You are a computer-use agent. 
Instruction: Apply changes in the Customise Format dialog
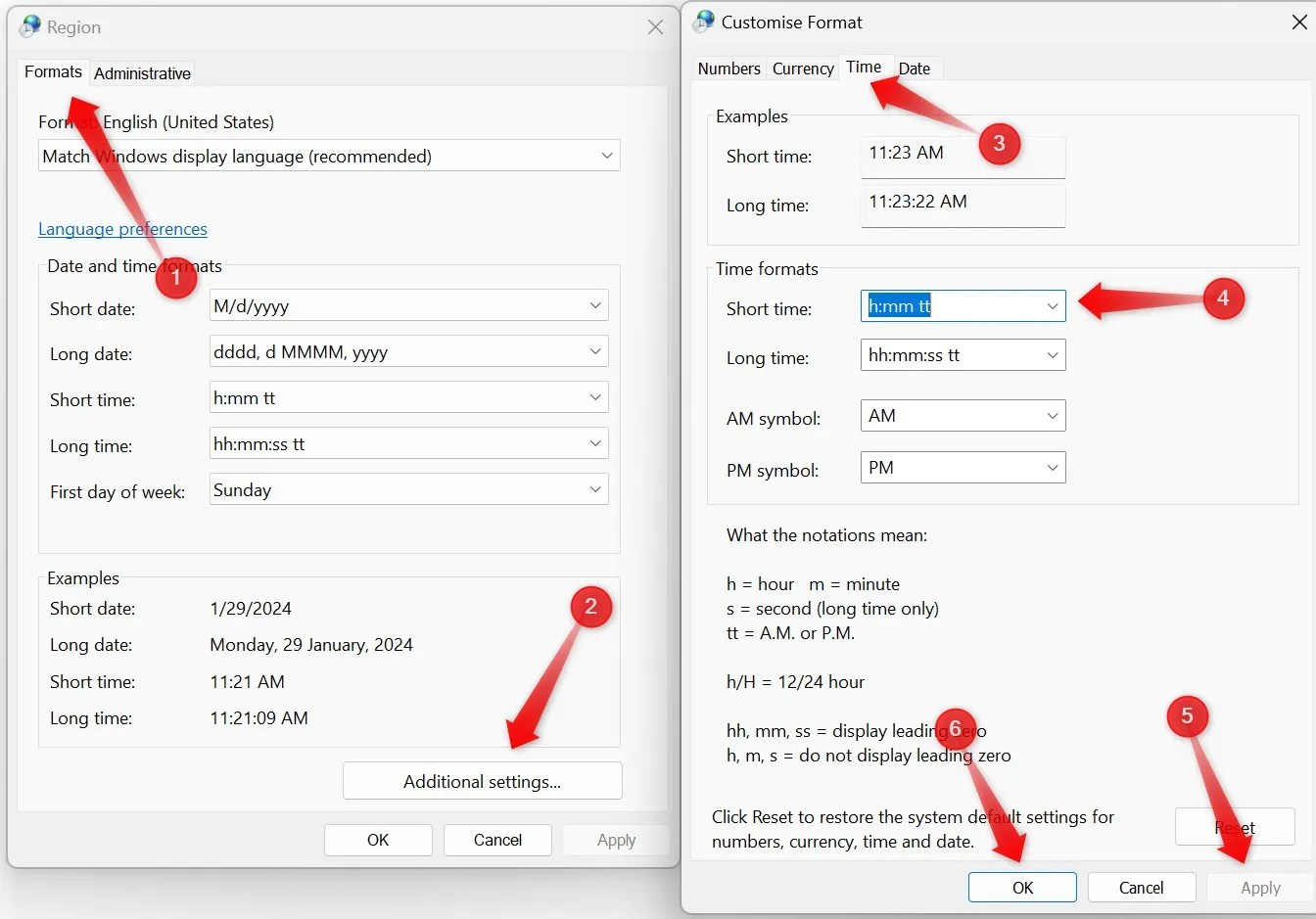(x=1260, y=887)
